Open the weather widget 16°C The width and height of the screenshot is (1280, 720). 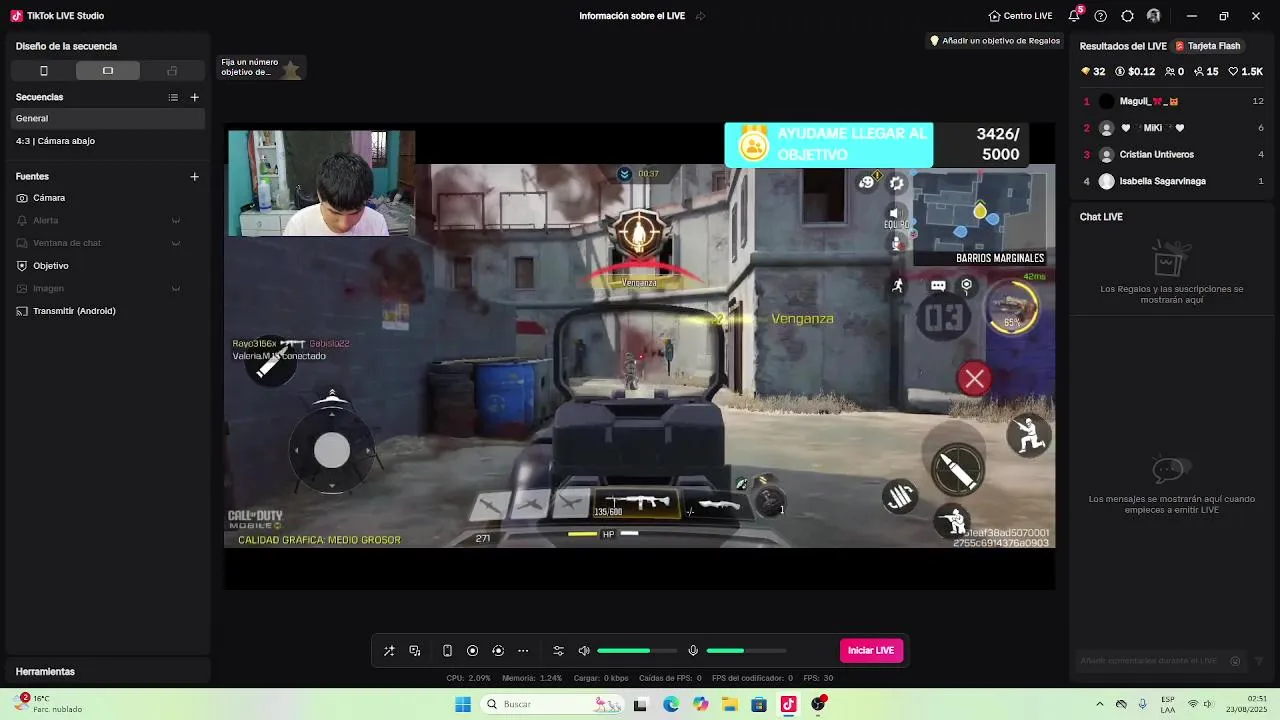click(x=50, y=704)
